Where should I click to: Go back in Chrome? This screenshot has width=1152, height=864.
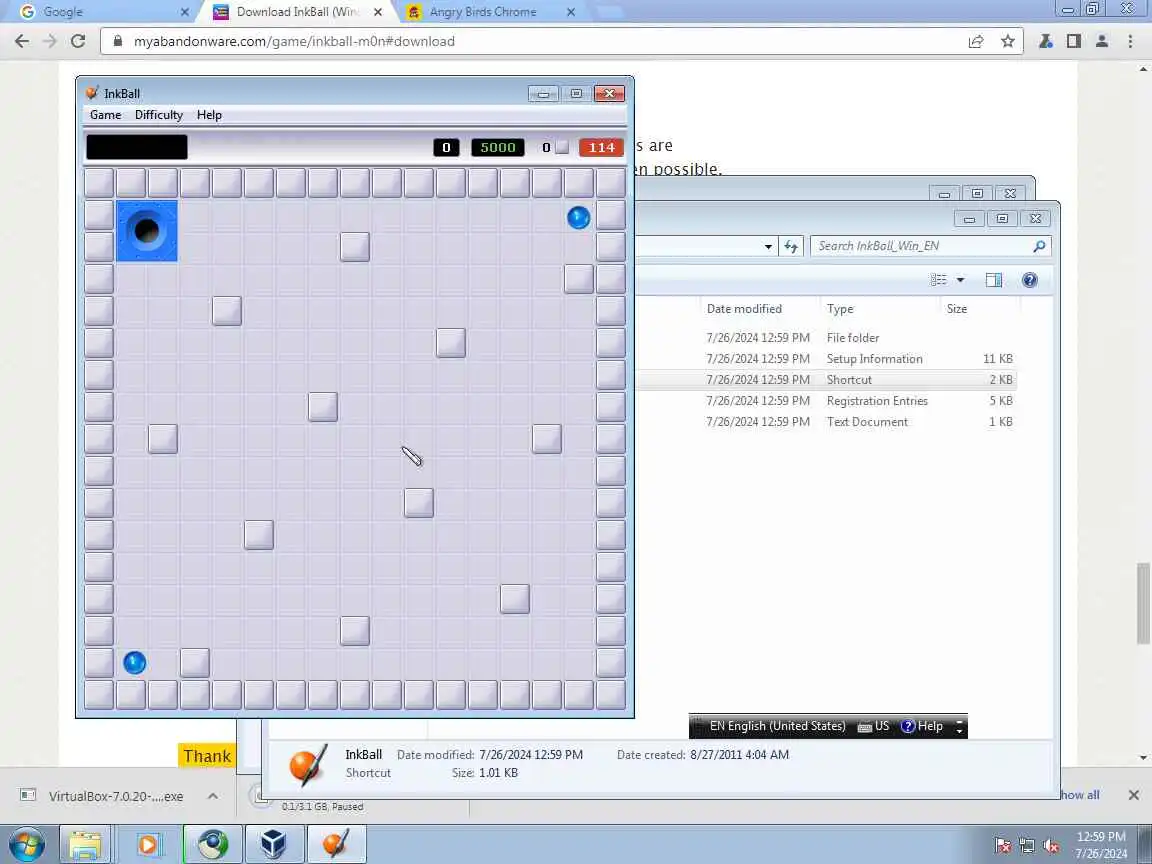pos(22,41)
